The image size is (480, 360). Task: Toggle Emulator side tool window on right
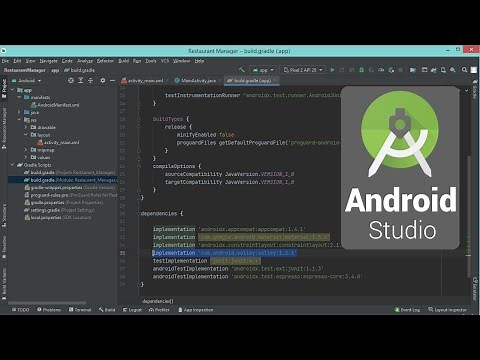(475, 289)
